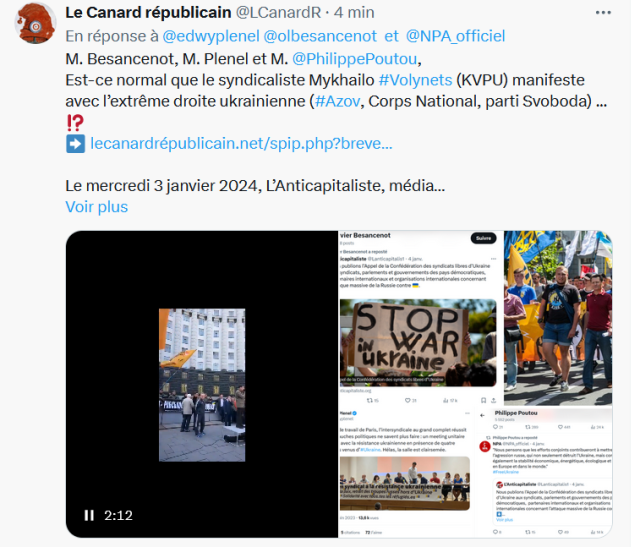The width and height of the screenshot is (640, 547).
Task: Open @PhilippePoutou mention in tweet text
Action: [355, 59]
